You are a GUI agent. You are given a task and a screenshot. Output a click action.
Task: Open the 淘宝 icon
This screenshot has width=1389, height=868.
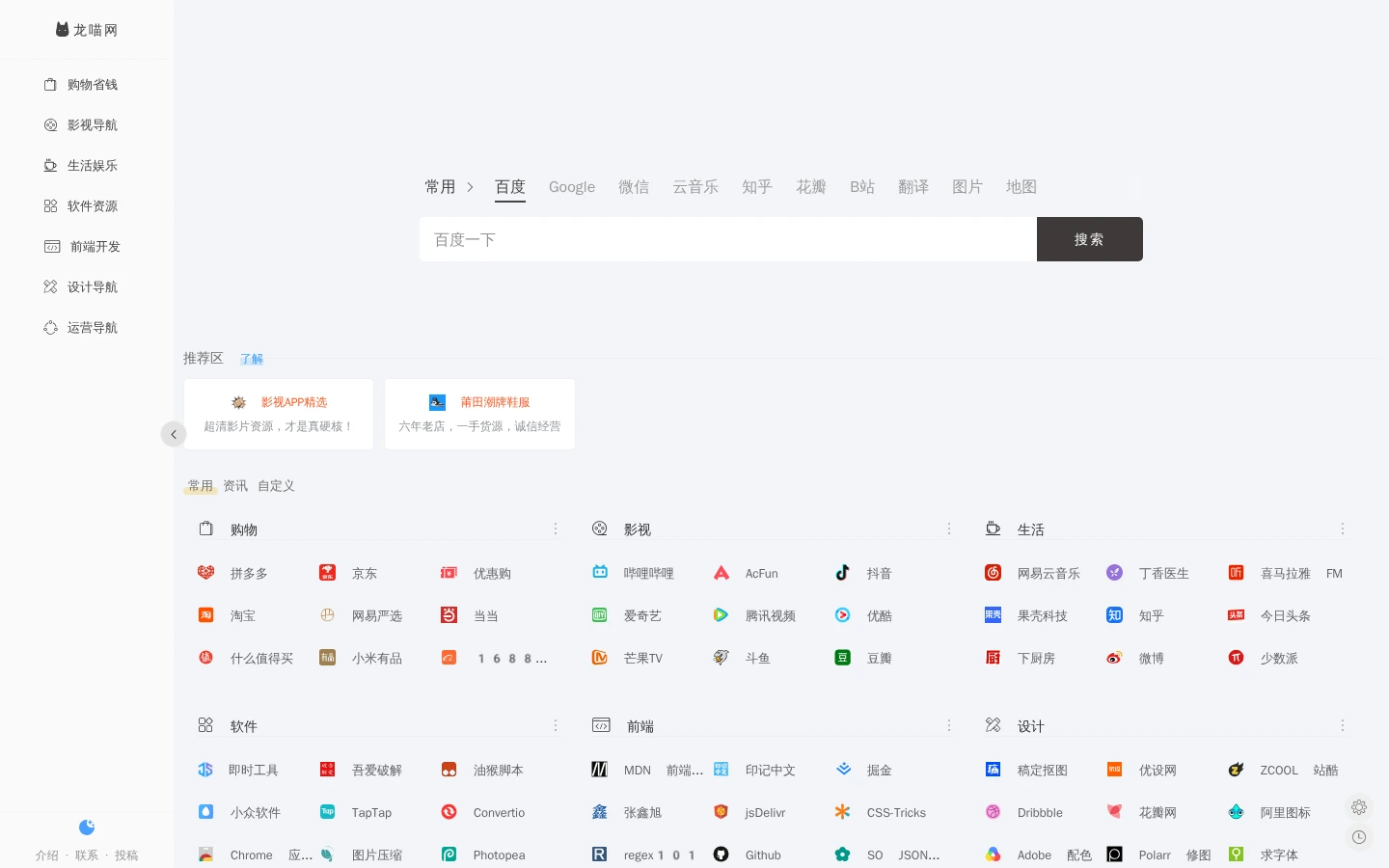(x=205, y=615)
